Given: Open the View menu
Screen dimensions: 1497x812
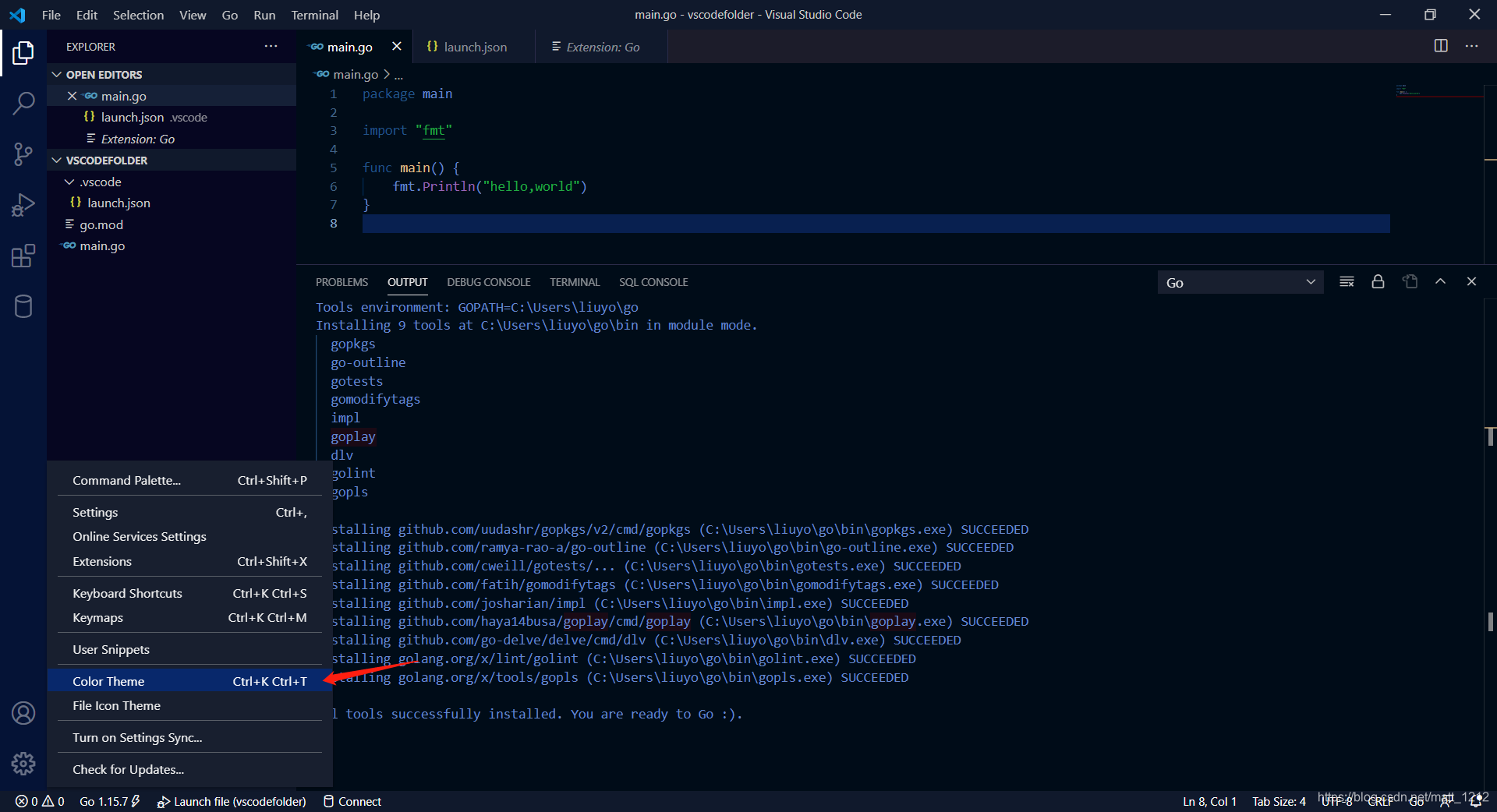Looking at the screenshot, I should pos(193,15).
